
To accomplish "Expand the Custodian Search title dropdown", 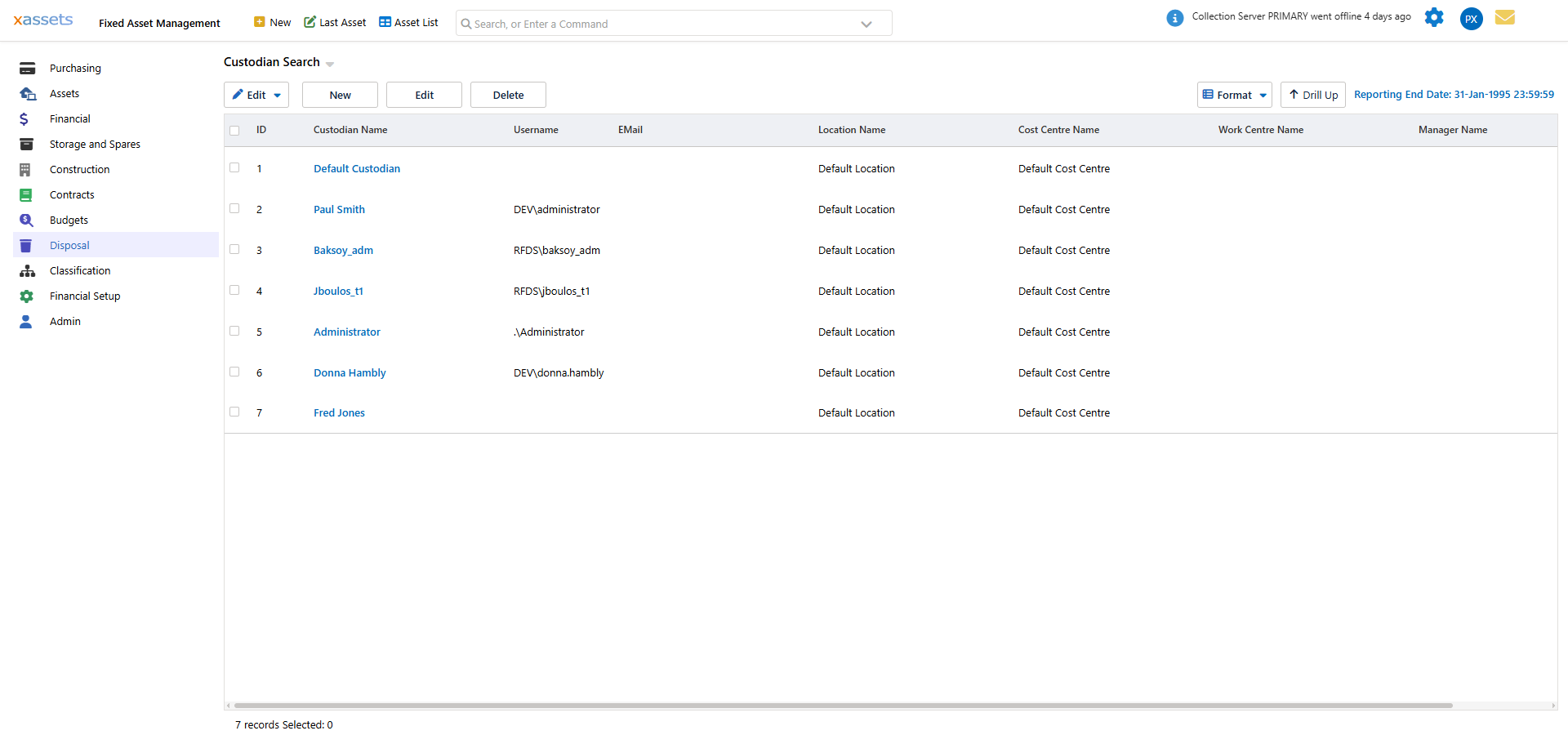I will pyautogui.click(x=329, y=64).
